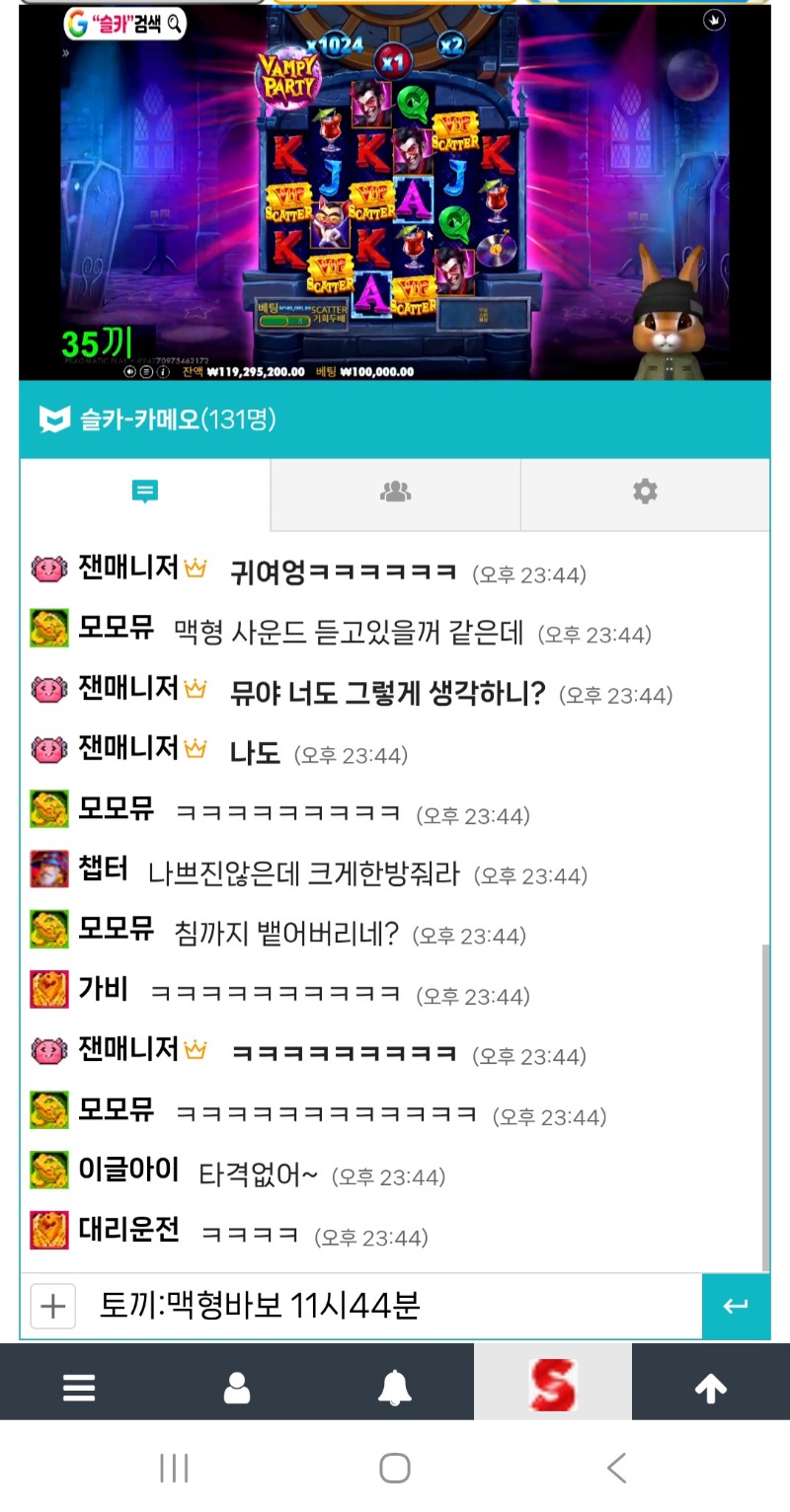790x1512 pixels.
Task: Tap the Android back navigation button
Action: coord(616,1469)
